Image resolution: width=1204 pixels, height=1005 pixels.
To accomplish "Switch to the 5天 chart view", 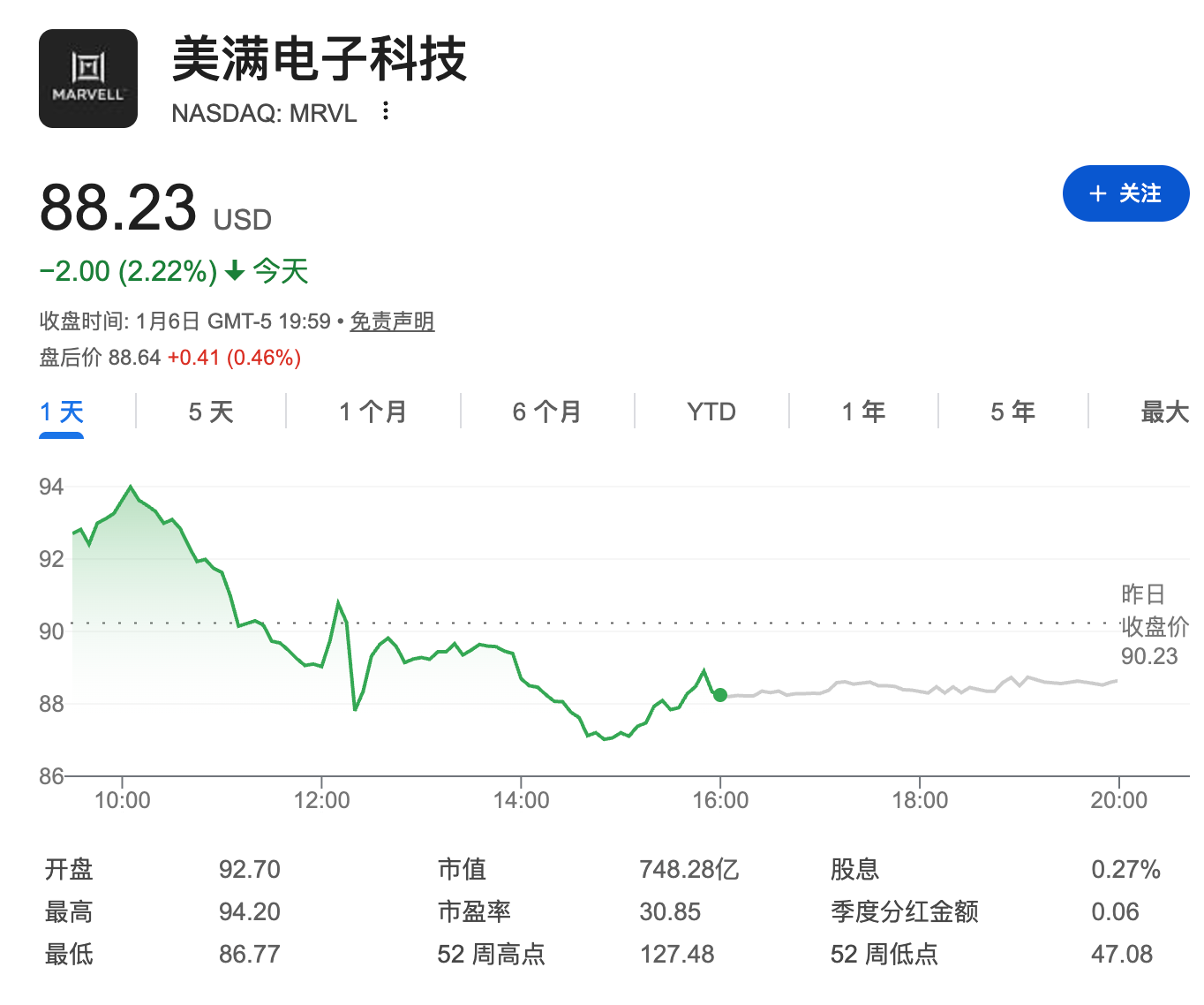I will (209, 412).
